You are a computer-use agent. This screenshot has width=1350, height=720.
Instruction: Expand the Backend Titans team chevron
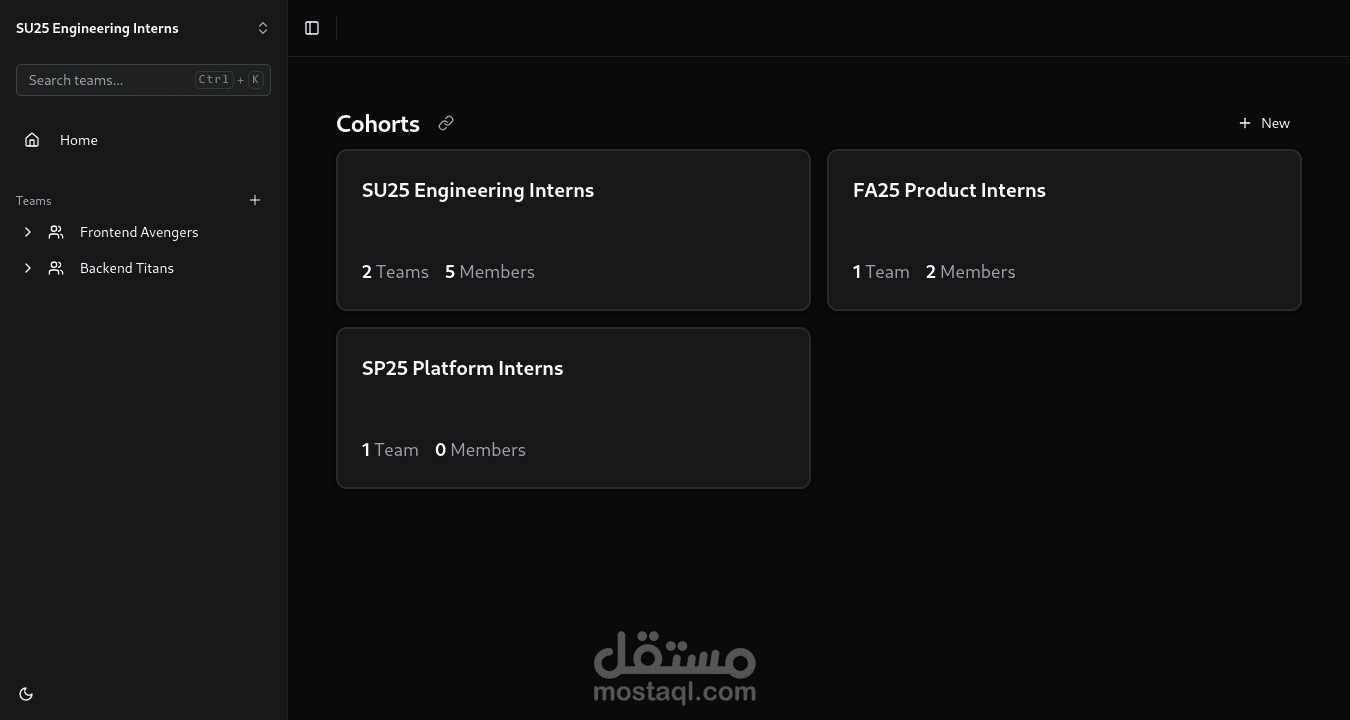pyautogui.click(x=28, y=268)
